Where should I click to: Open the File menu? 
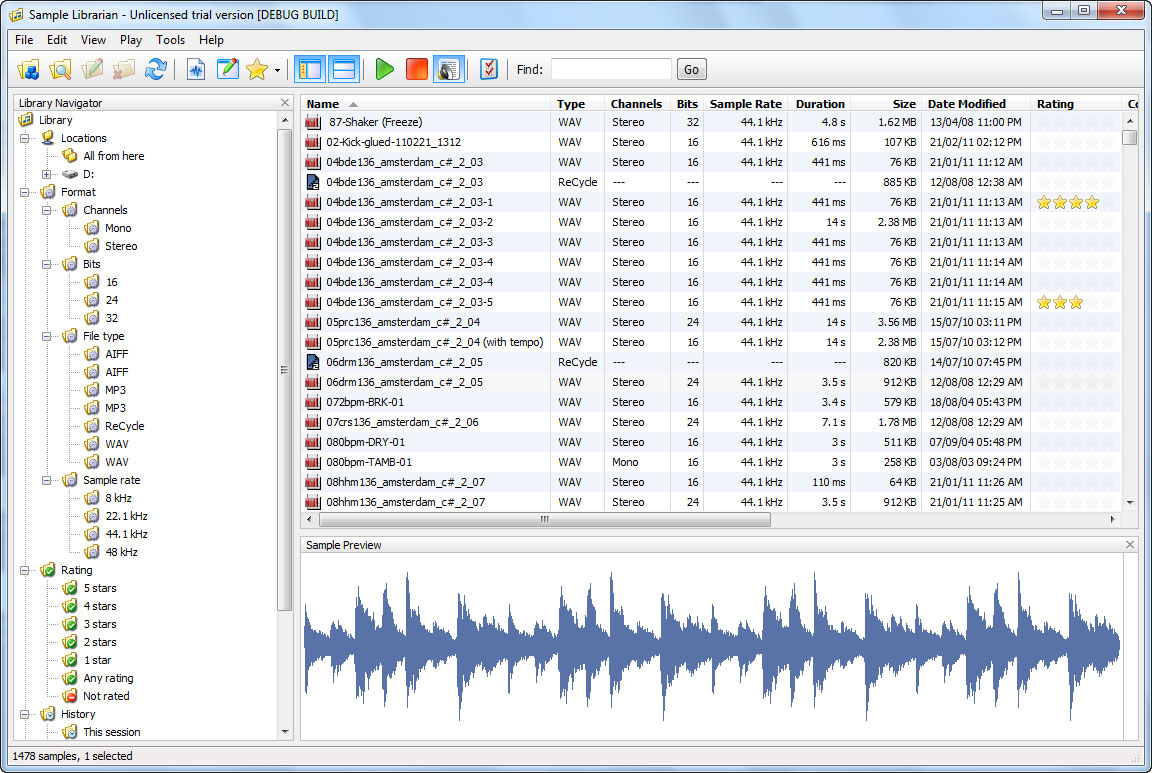pyautogui.click(x=24, y=40)
